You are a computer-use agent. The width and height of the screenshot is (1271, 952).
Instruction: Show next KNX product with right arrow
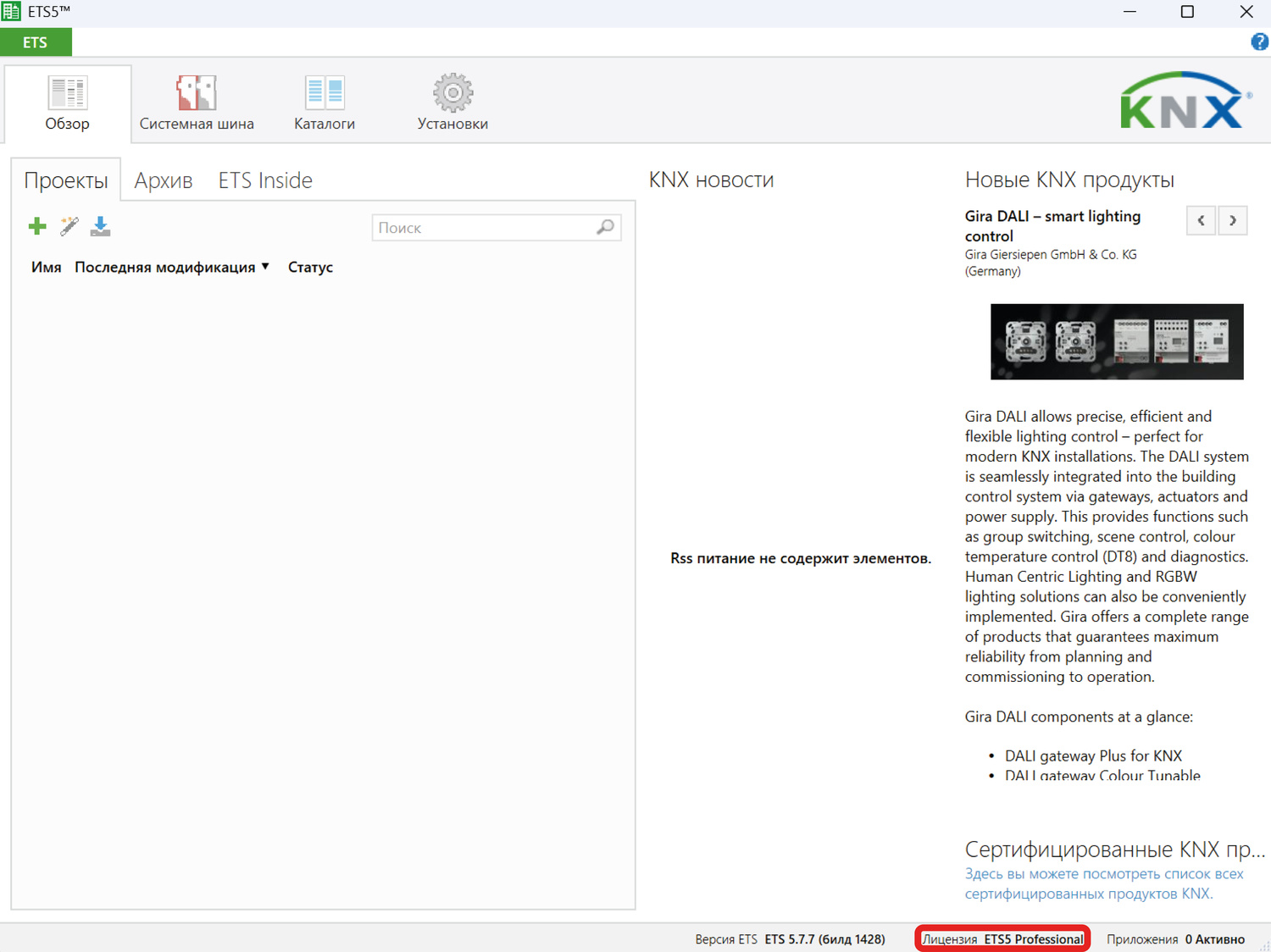(x=1233, y=220)
